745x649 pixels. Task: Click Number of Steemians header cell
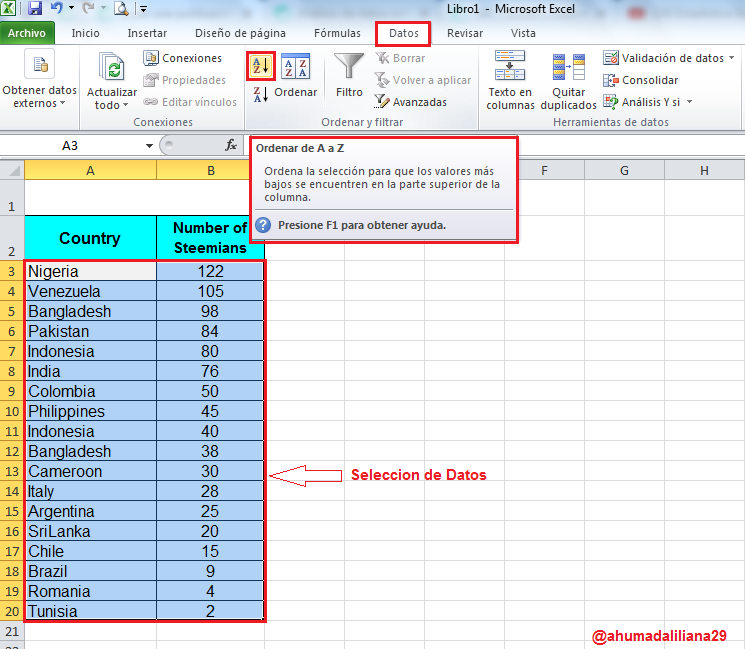pyautogui.click(x=210, y=238)
